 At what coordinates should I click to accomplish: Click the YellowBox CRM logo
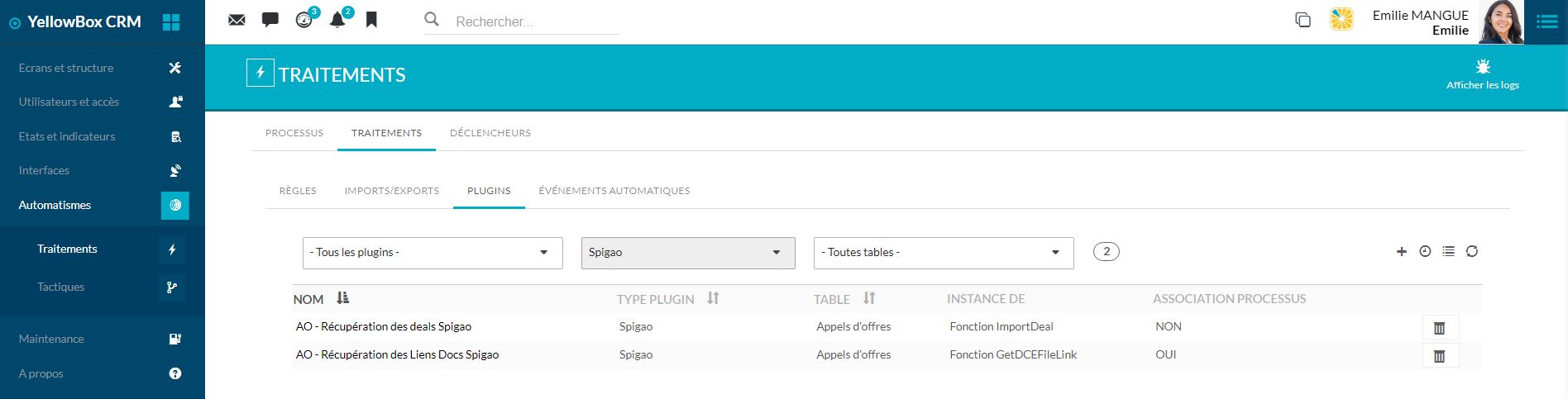[75, 22]
